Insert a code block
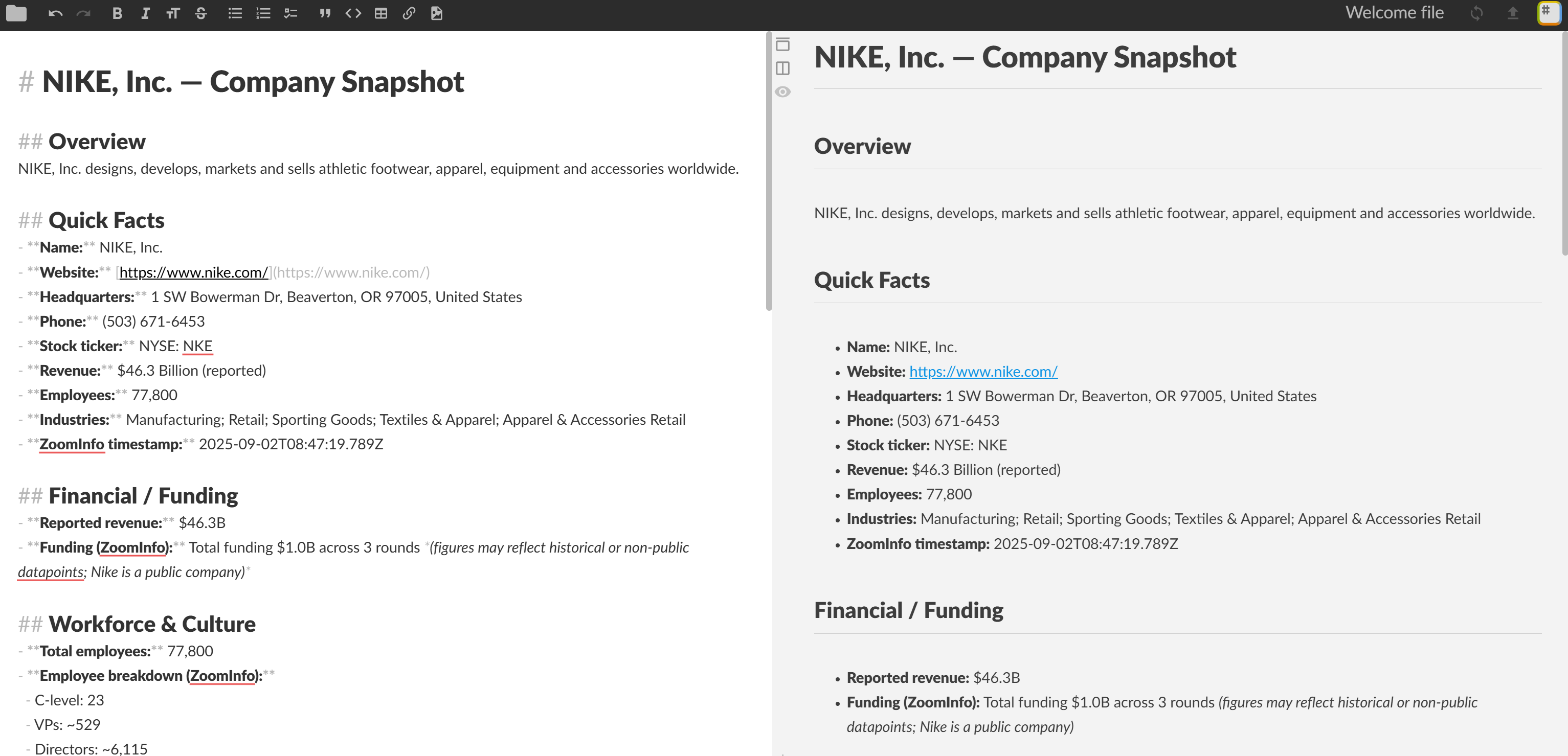The width and height of the screenshot is (1568, 756). [353, 13]
